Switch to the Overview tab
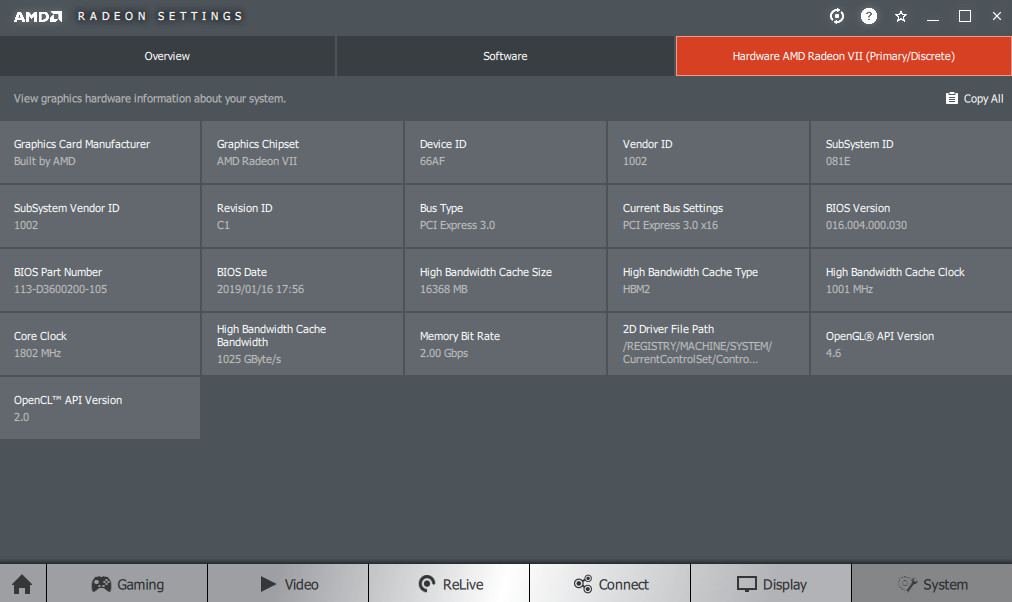This screenshot has width=1012, height=602. [x=167, y=56]
